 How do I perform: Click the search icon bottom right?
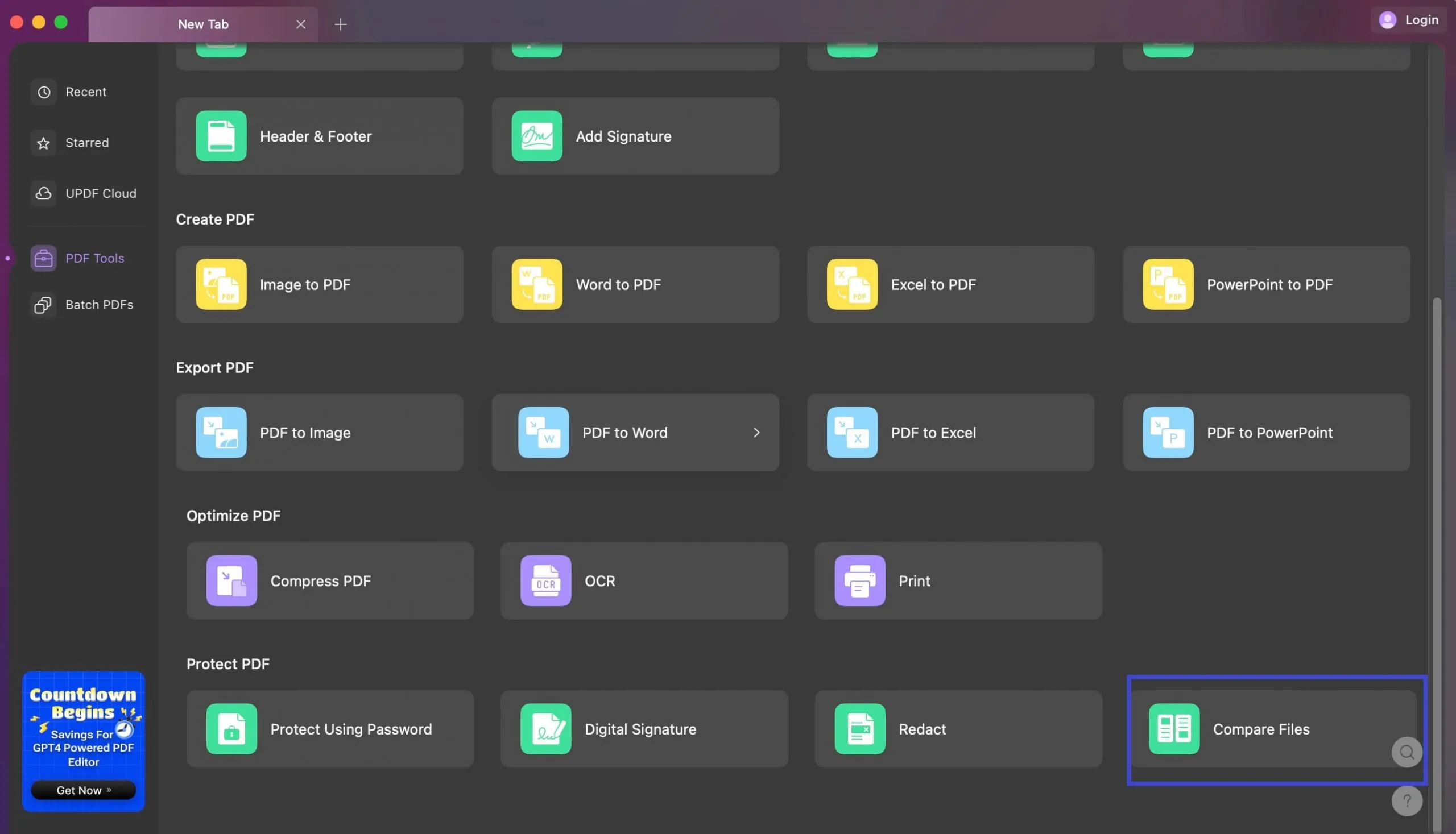1406,752
